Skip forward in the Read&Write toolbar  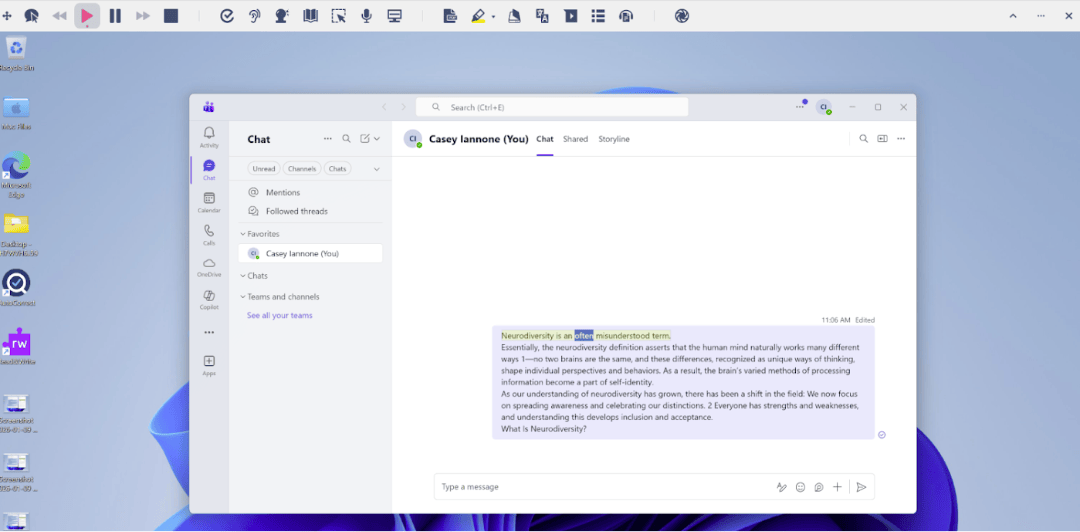143,16
